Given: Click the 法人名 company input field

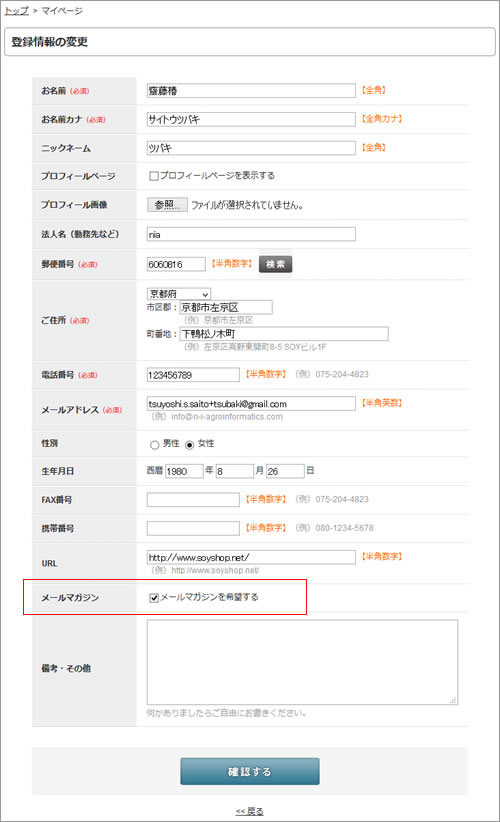Looking at the screenshot, I should [251, 234].
